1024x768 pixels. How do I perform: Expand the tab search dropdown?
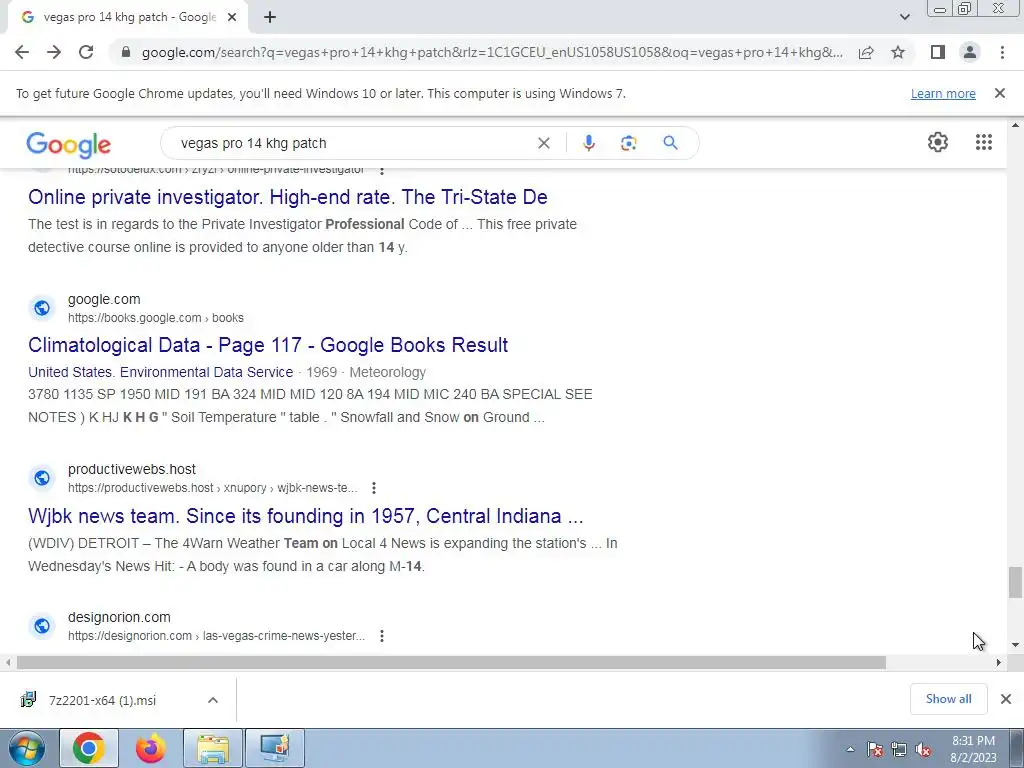pos(904,17)
